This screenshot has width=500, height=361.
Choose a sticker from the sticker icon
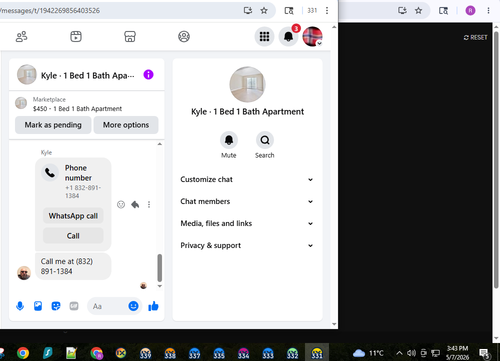(56, 306)
